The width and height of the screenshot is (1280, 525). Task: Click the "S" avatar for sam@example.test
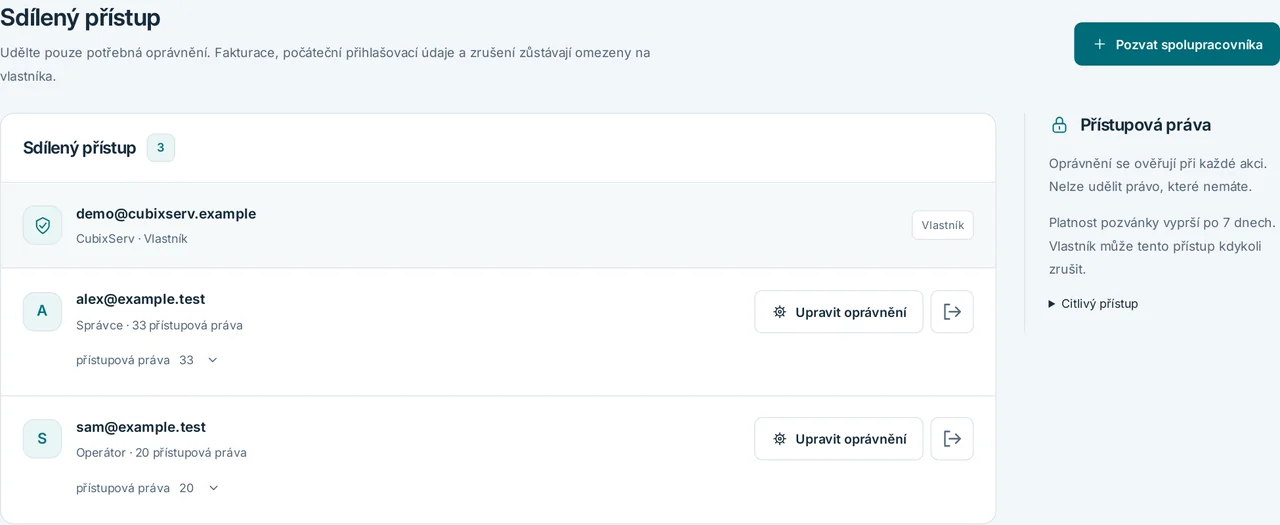tap(42, 438)
